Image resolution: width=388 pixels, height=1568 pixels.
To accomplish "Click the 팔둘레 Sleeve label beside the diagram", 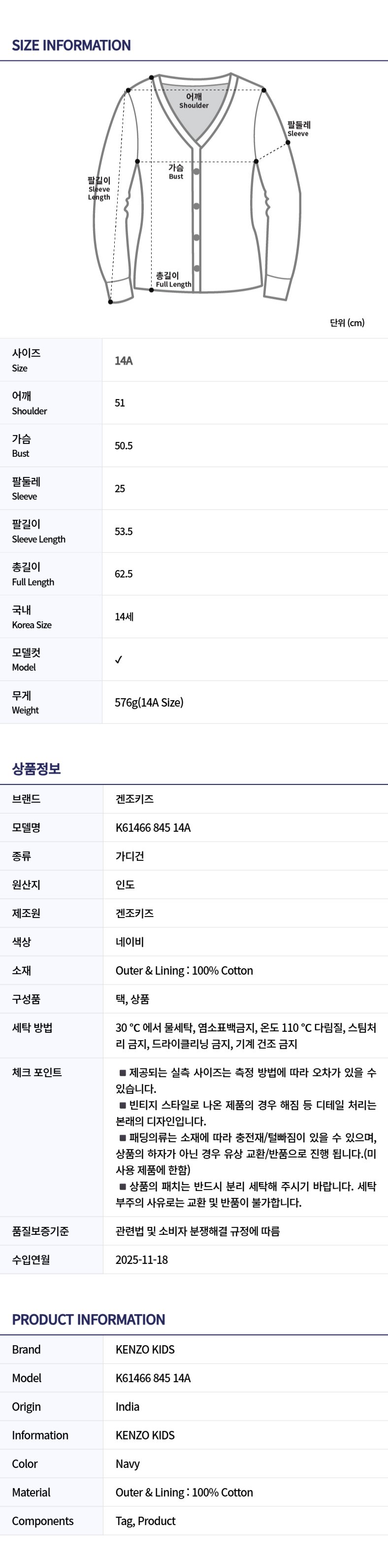I will pyautogui.click(x=298, y=129).
